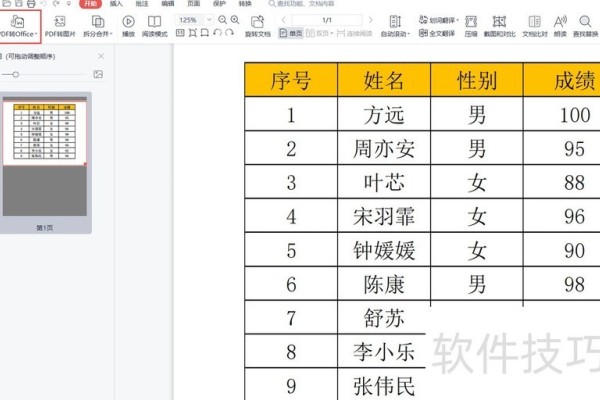Click the 全文翻译 full text translate tool

coord(437,33)
